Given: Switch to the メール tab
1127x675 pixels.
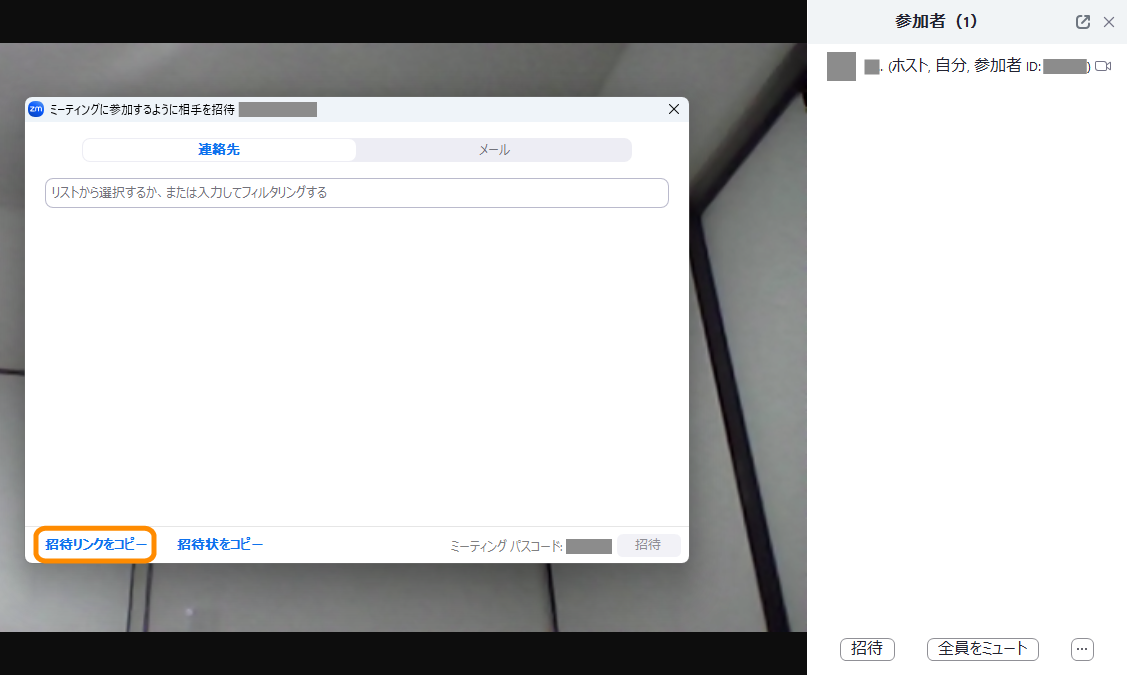Looking at the screenshot, I should (494, 150).
